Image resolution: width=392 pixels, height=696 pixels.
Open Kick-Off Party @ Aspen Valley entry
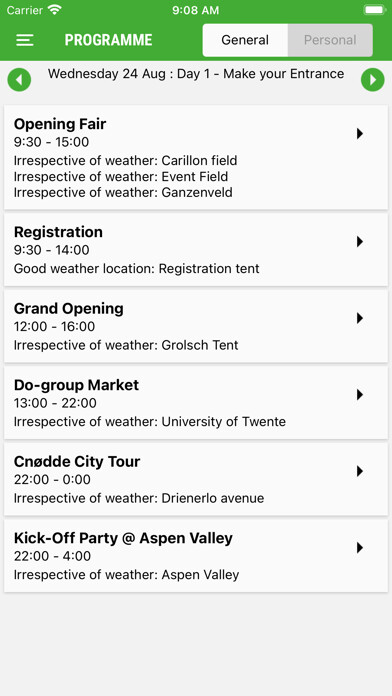pyautogui.click(x=196, y=556)
